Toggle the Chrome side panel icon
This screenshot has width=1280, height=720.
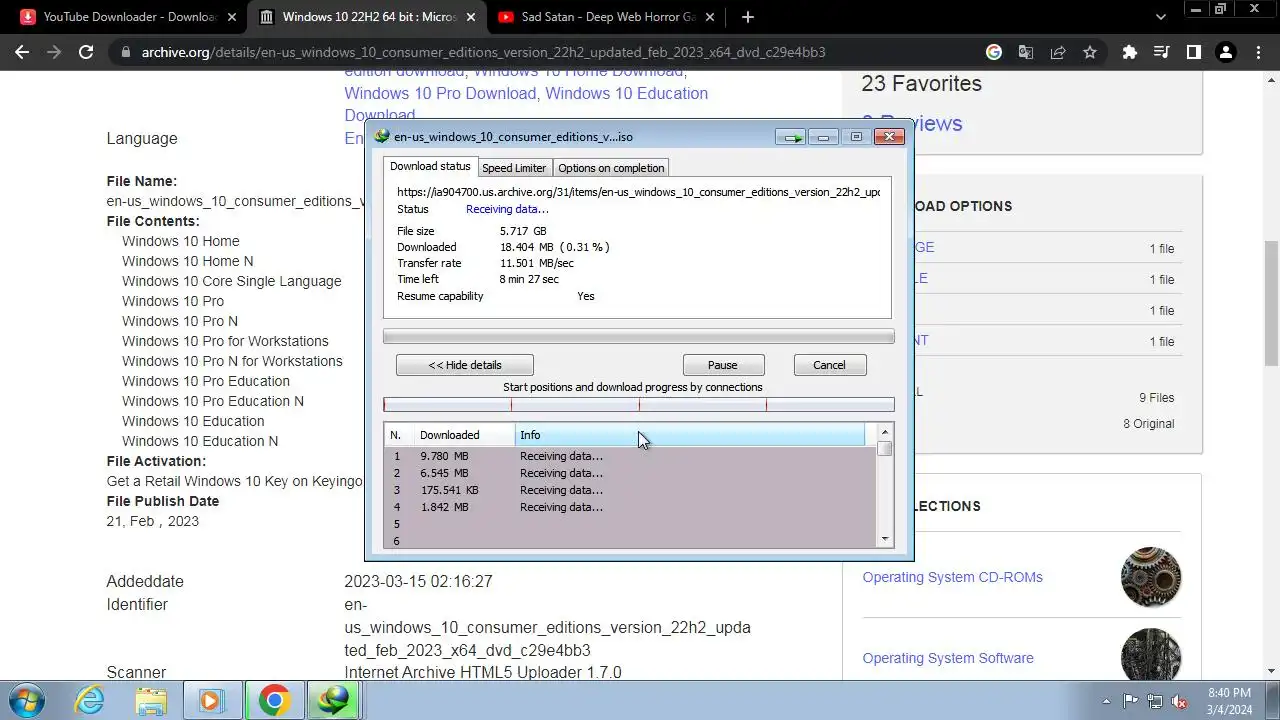[x=1193, y=52]
